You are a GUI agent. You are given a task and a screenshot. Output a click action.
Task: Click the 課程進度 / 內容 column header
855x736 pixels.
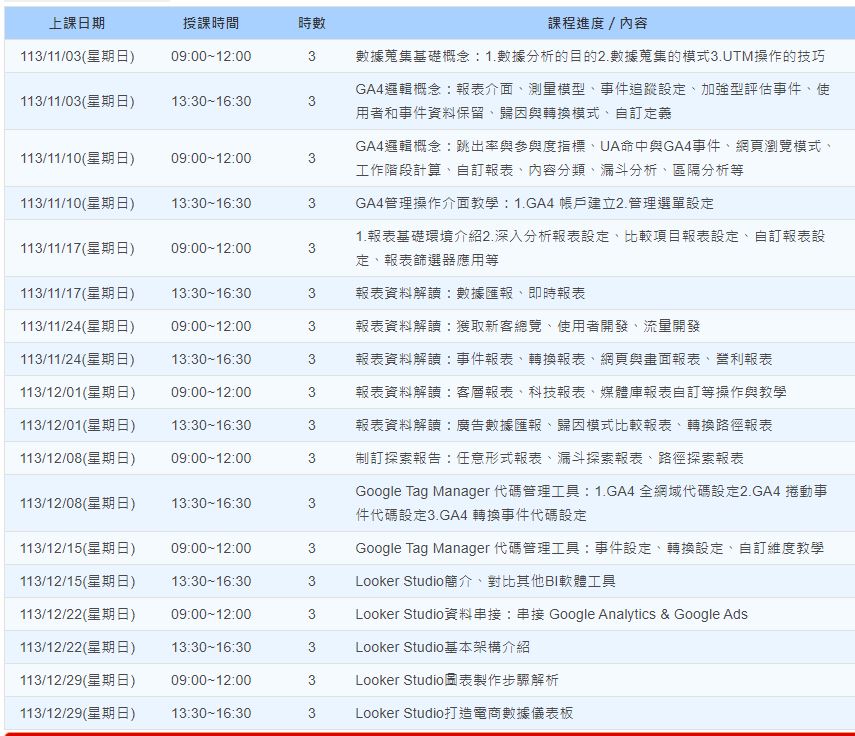point(597,23)
